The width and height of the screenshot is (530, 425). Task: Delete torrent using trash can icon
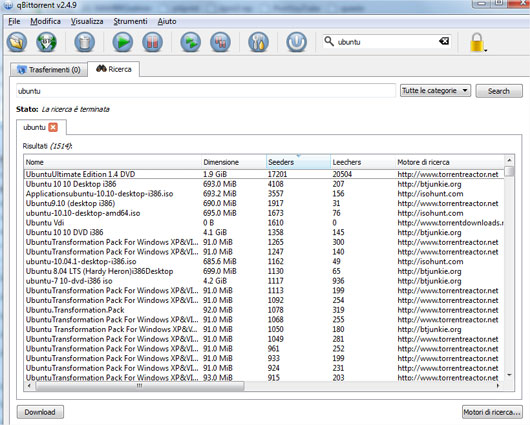[85, 42]
